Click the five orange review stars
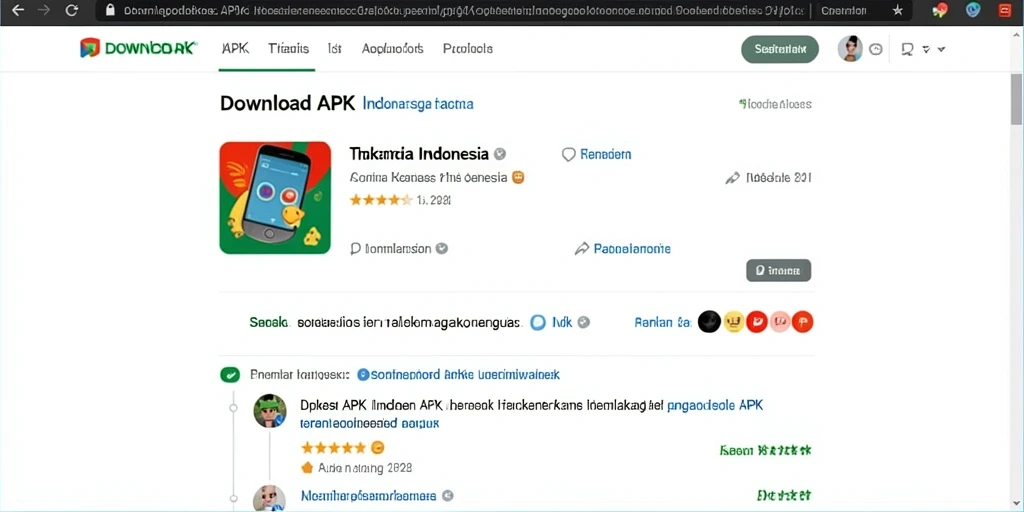 [333, 448]
